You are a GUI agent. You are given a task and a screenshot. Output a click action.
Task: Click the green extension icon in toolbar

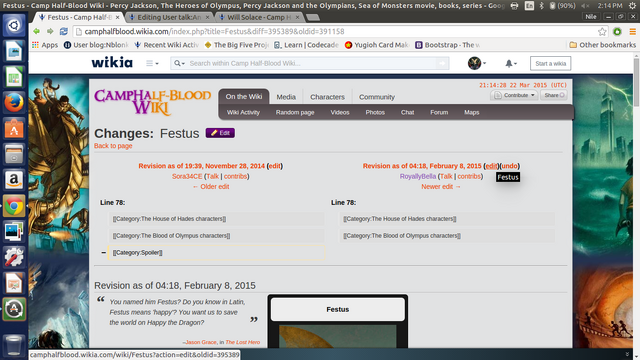coord(617,31)
